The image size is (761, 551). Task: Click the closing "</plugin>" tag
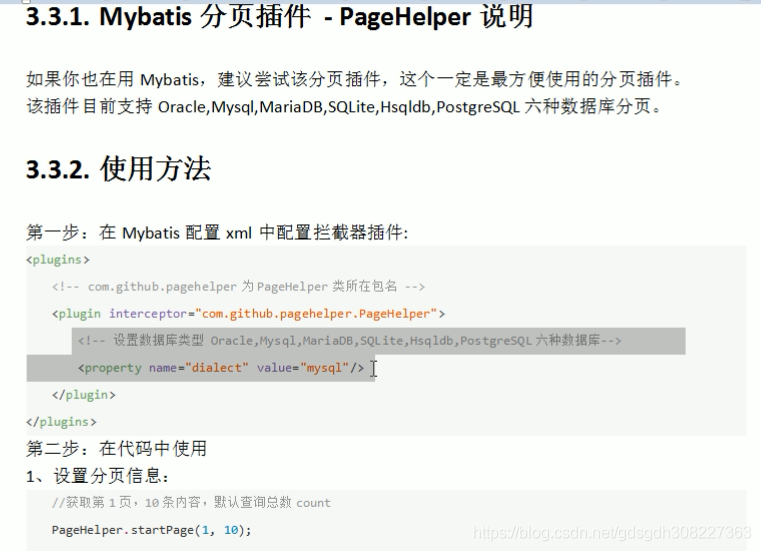point(84,395)
